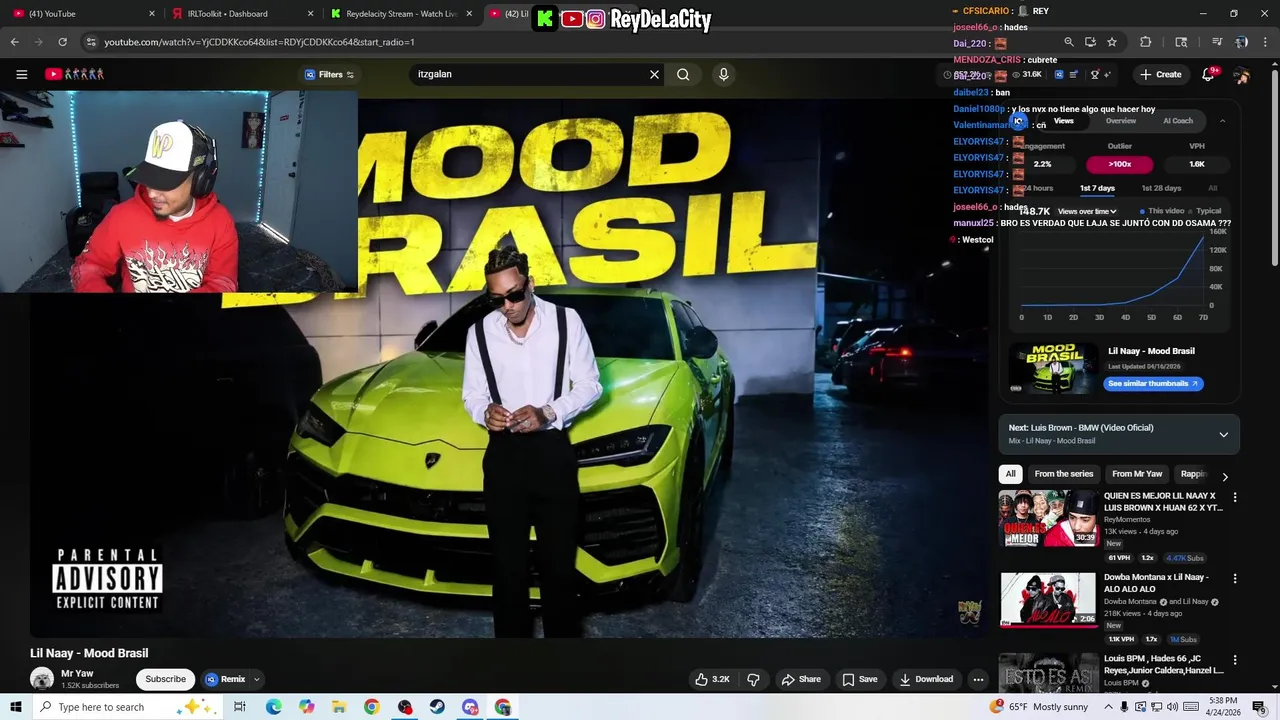
Task: Click the Mood Brasil thumbnail in the vidIQ card
Action: tap(1052, 368)
